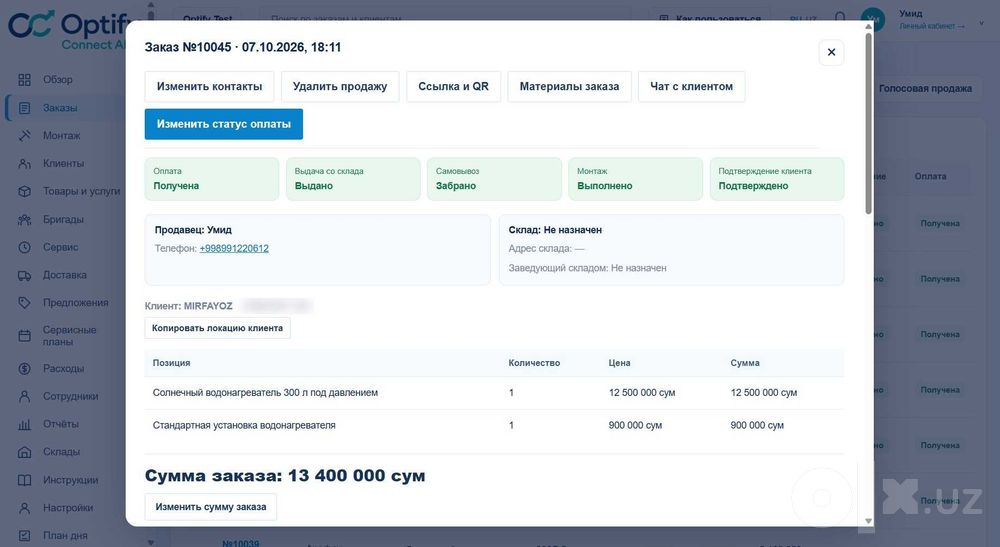
Task: Click Голосовая продажа button behind dialog
Action: (925, 89)
